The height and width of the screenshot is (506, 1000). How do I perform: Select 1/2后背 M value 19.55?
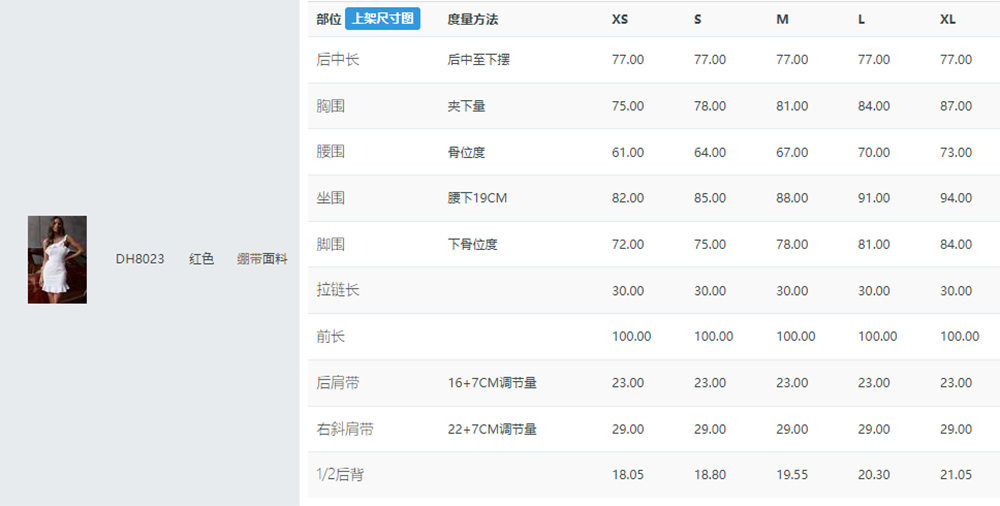pos(792,475)
